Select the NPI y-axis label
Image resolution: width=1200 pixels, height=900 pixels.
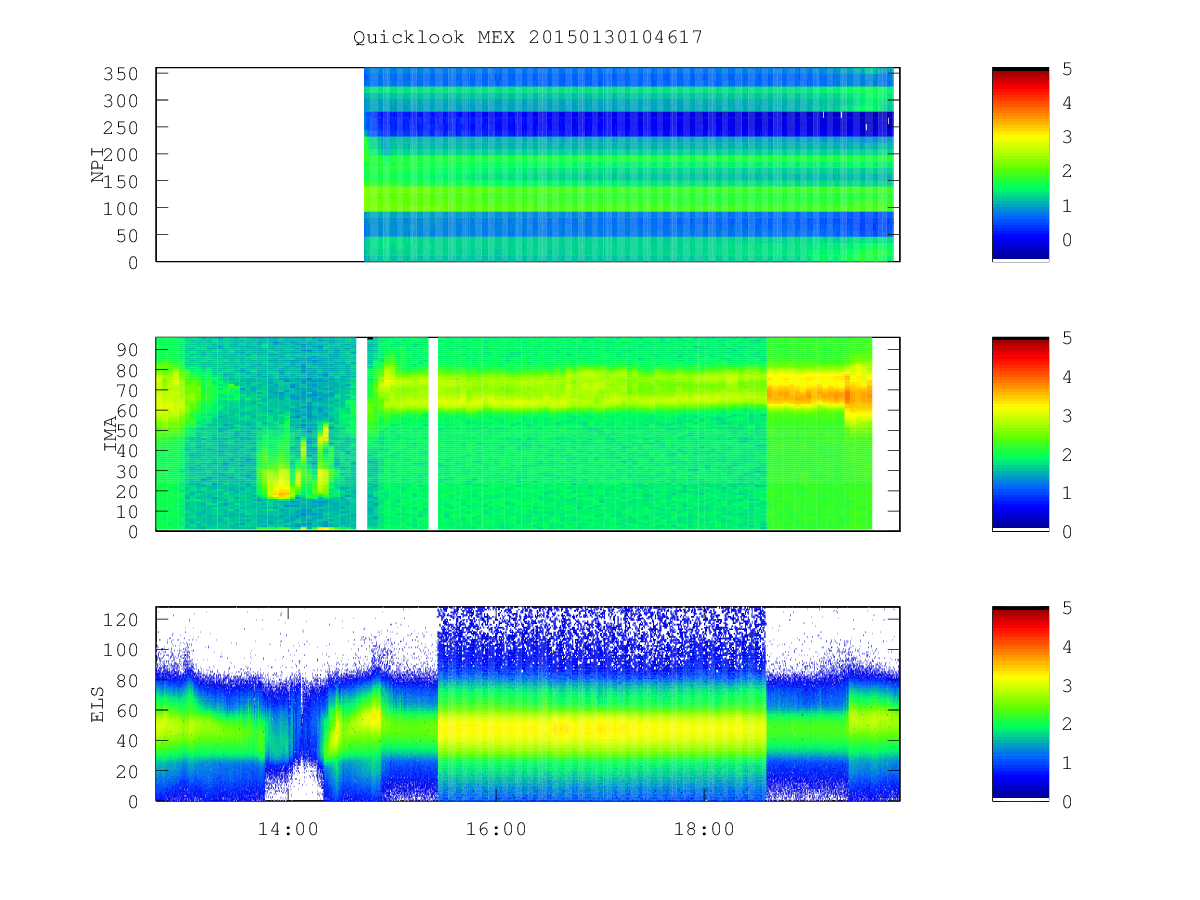(98, 165)
